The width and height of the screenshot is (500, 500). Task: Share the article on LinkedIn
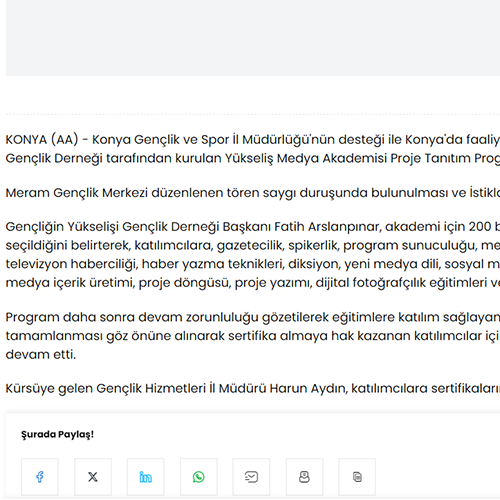tap(145, 477)
